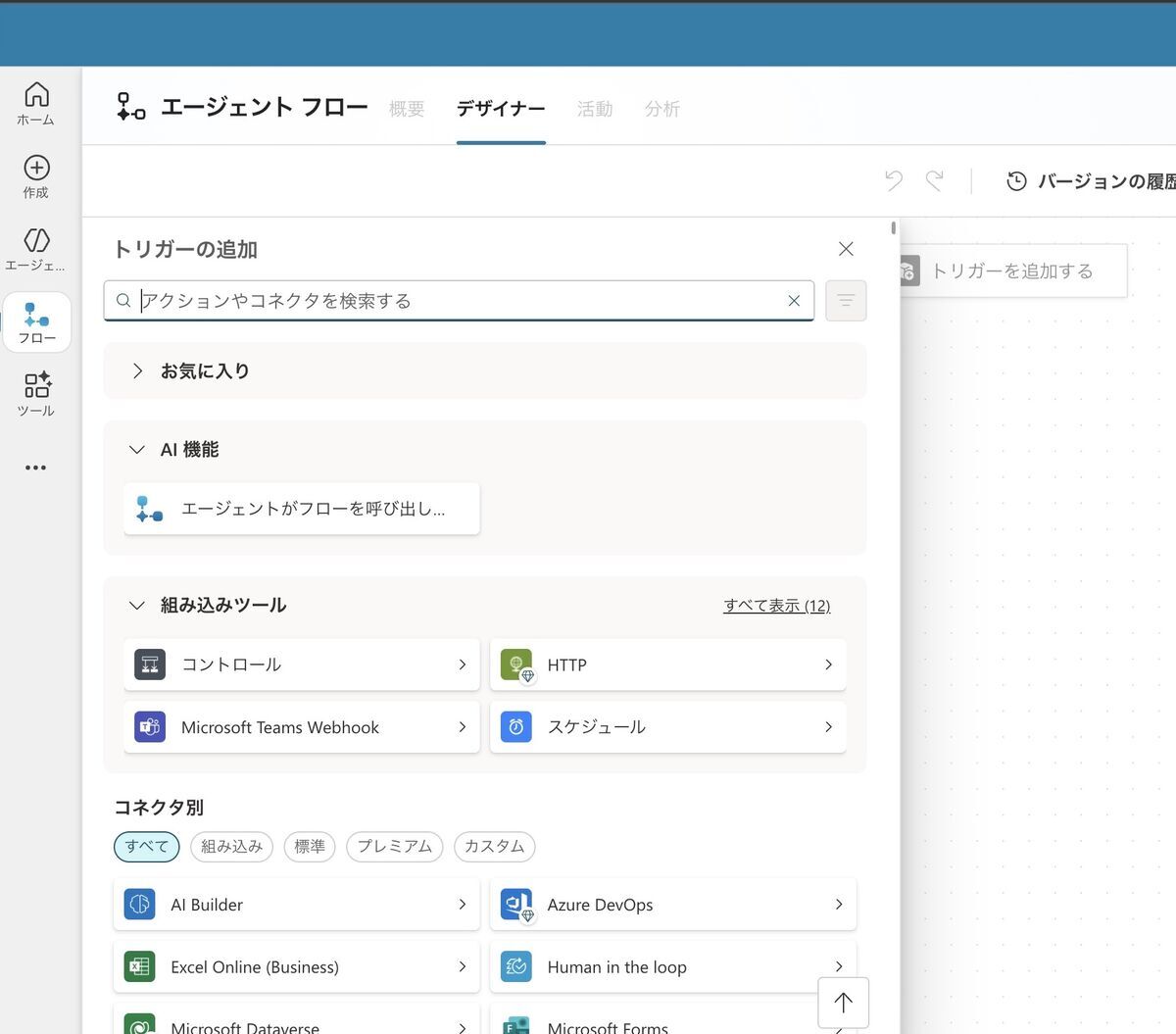Click the 作成 plus icon in sidebar
The width and height of the screenshot is (1176, 1034).
(36, 168)
